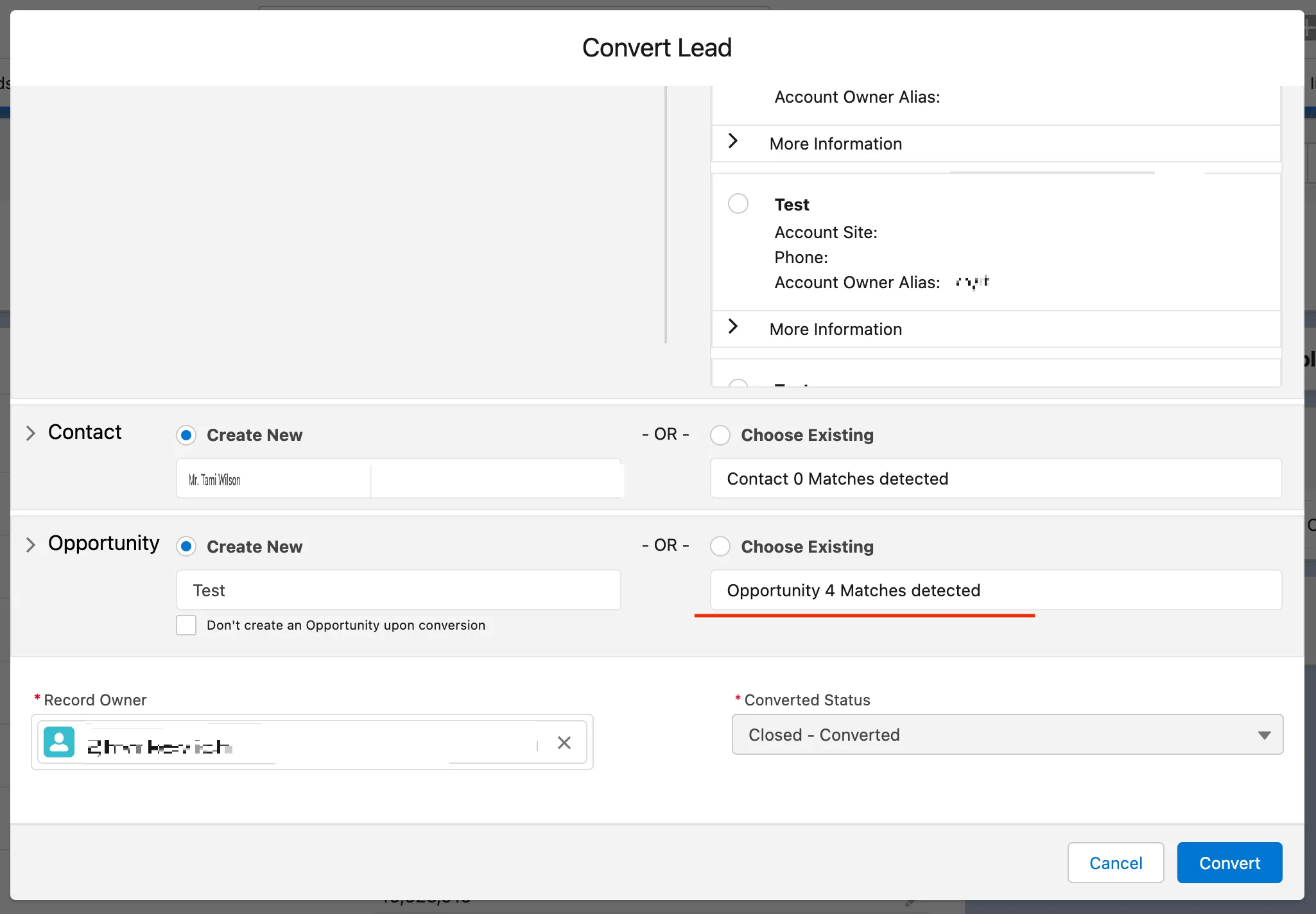Select the Test account radio button

pyautogui.click(x=738, y=204)
